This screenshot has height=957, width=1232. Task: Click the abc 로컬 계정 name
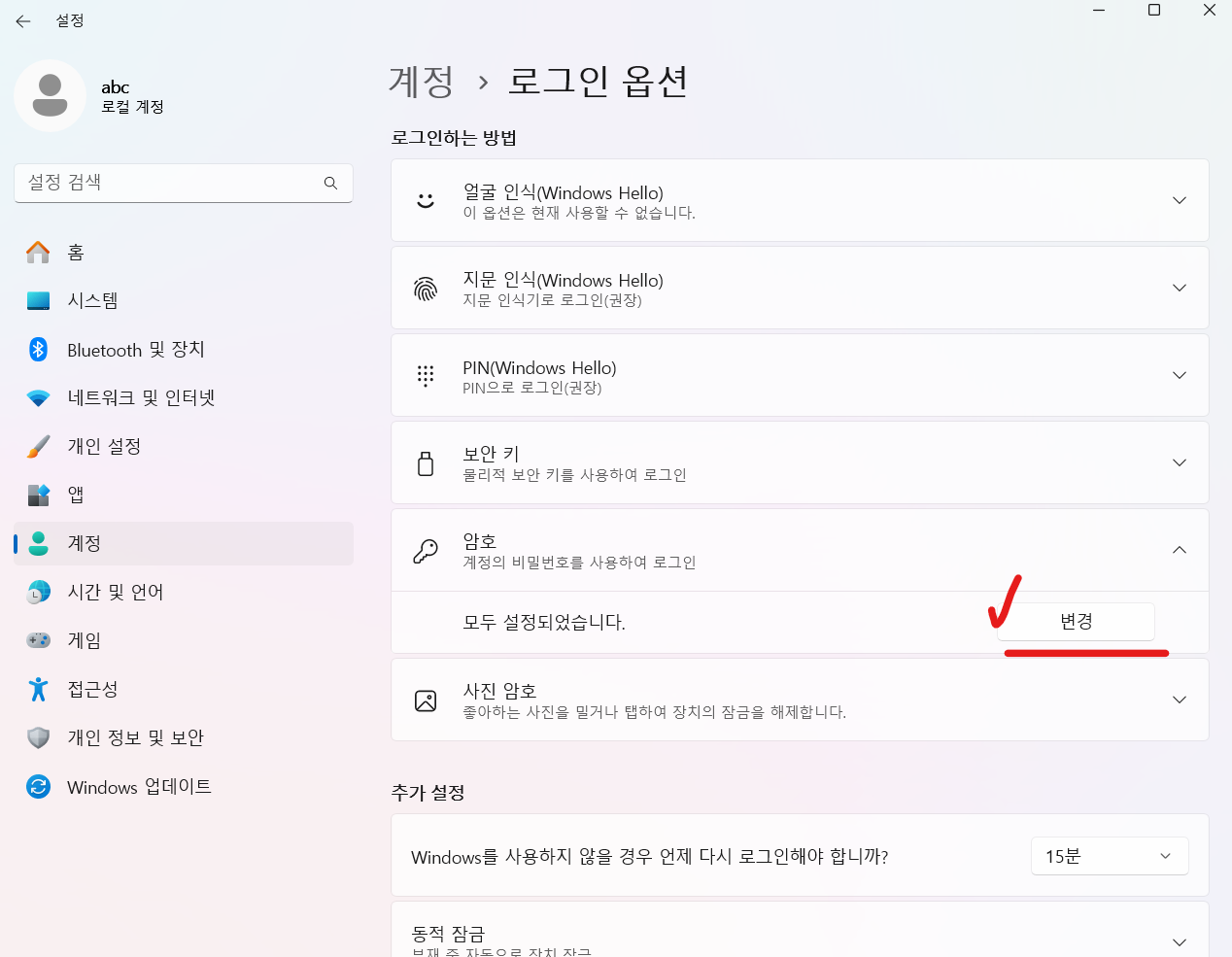coord(132,96)
